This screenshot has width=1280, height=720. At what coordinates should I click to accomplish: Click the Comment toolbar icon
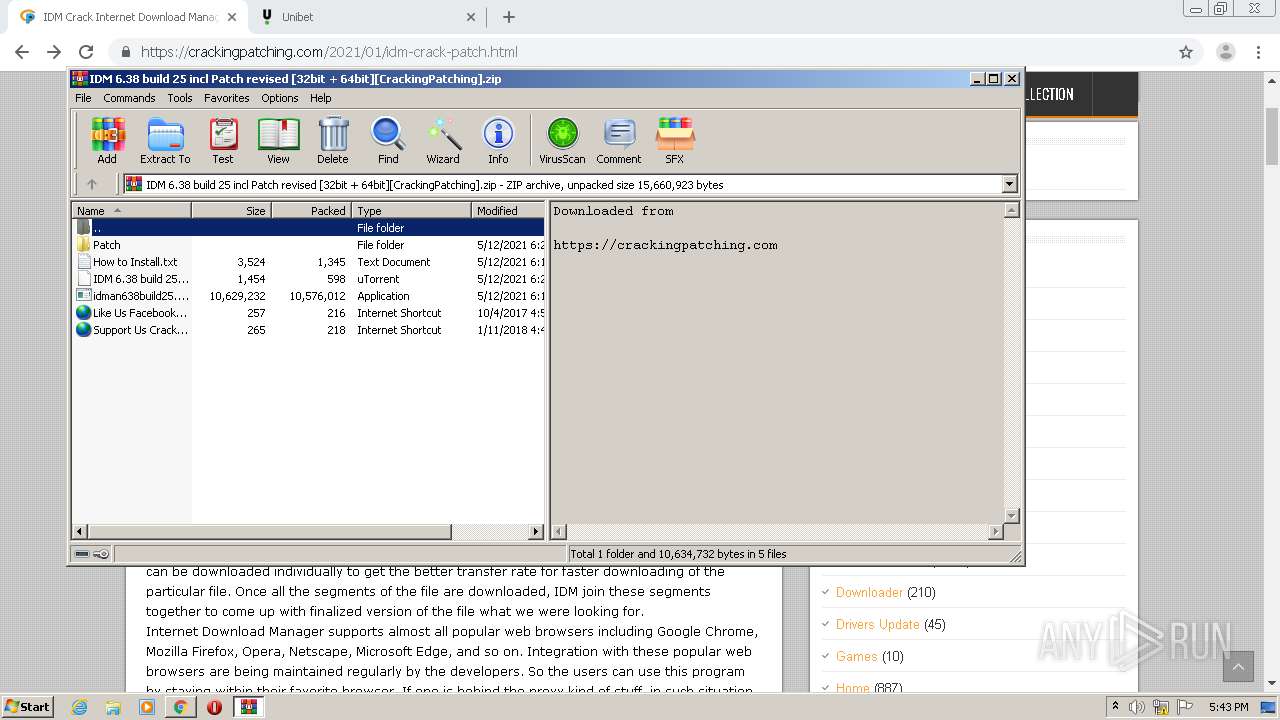pyautogui.click(x=619, y=140)
